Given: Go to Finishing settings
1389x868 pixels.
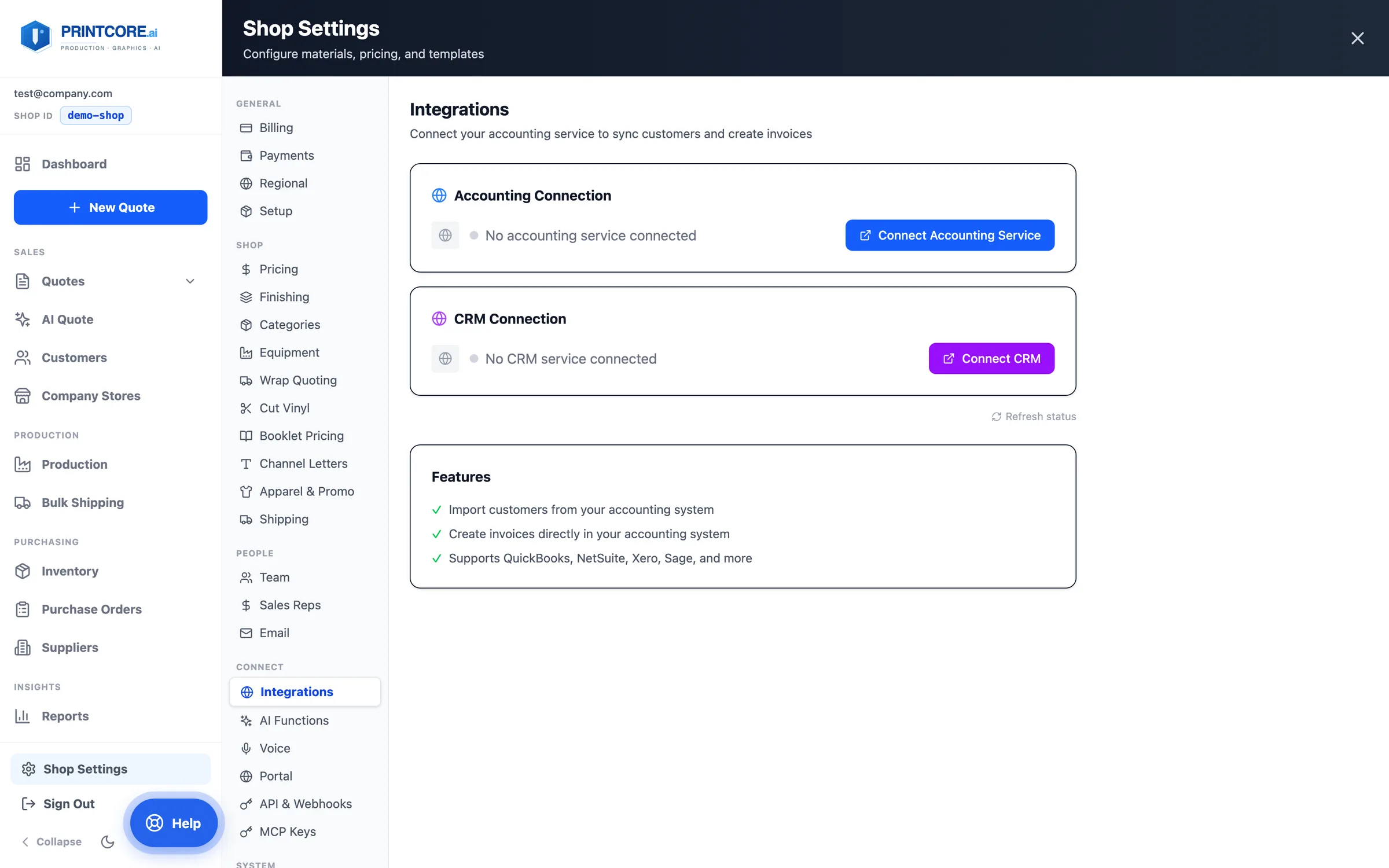Looking at the screenshot, I should [305, 297].
